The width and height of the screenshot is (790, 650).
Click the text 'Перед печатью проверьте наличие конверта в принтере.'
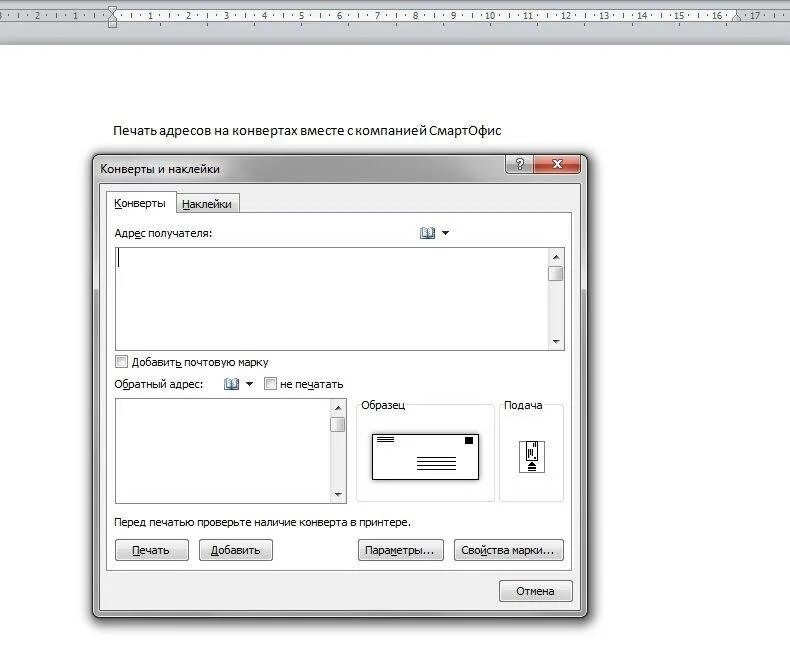click(262, 522)
